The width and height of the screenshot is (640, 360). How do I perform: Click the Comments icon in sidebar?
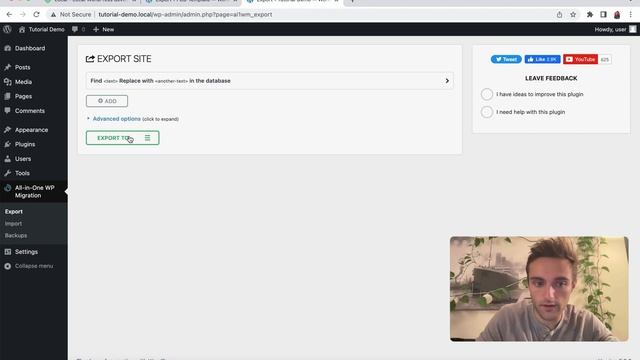tap(8, 111)
